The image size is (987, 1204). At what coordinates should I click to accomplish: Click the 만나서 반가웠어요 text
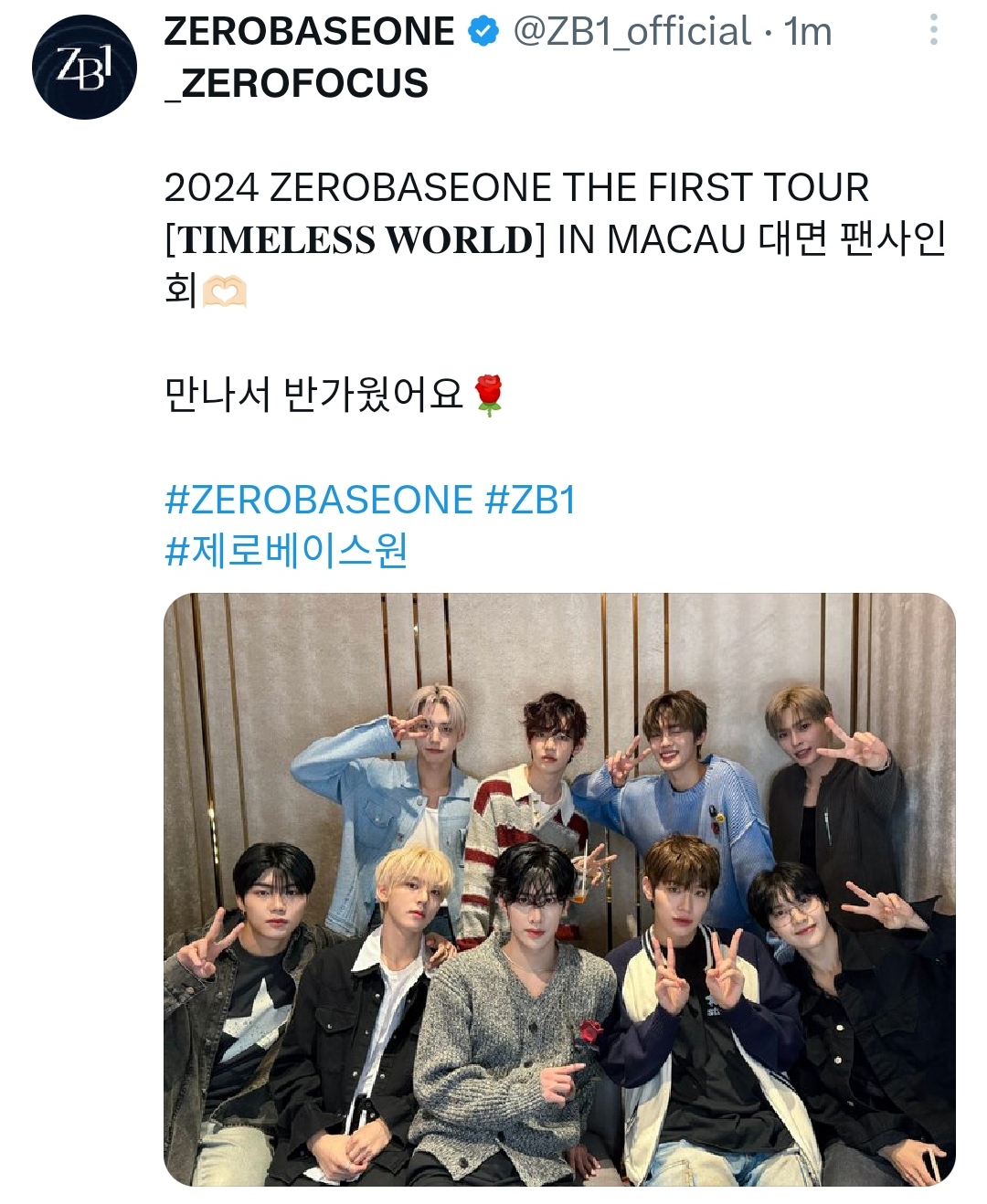313,394
